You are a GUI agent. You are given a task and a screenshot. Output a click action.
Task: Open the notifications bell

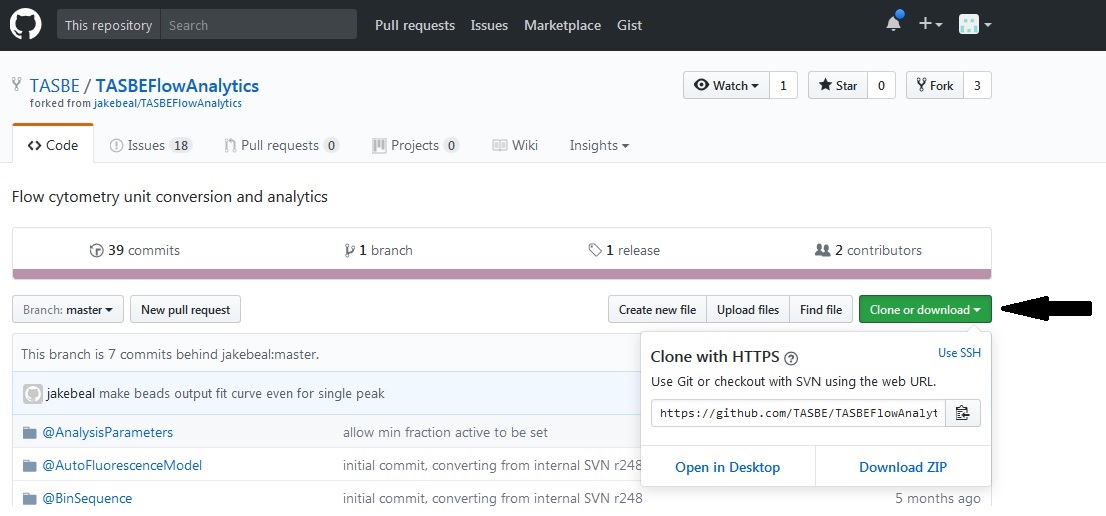[894, 23]
